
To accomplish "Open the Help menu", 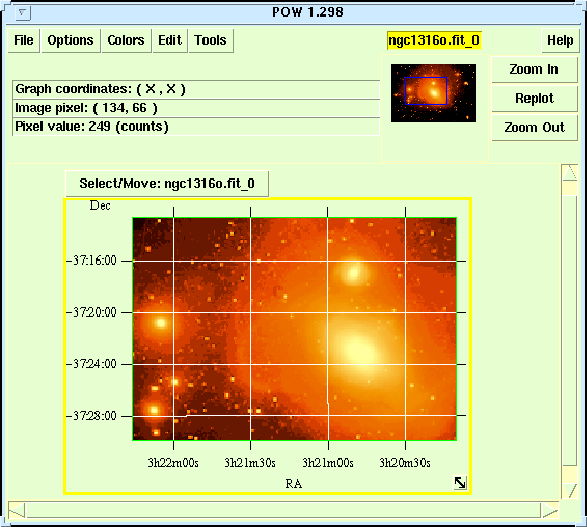I will point(560,40).
